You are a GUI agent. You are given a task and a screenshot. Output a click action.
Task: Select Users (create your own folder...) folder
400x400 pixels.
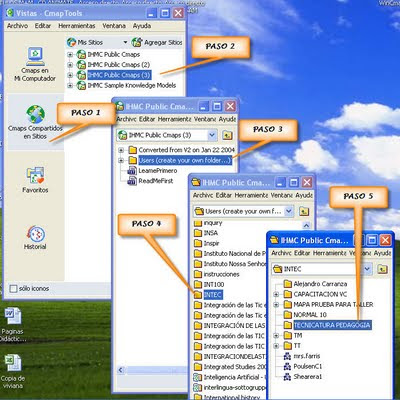point(185,161)
